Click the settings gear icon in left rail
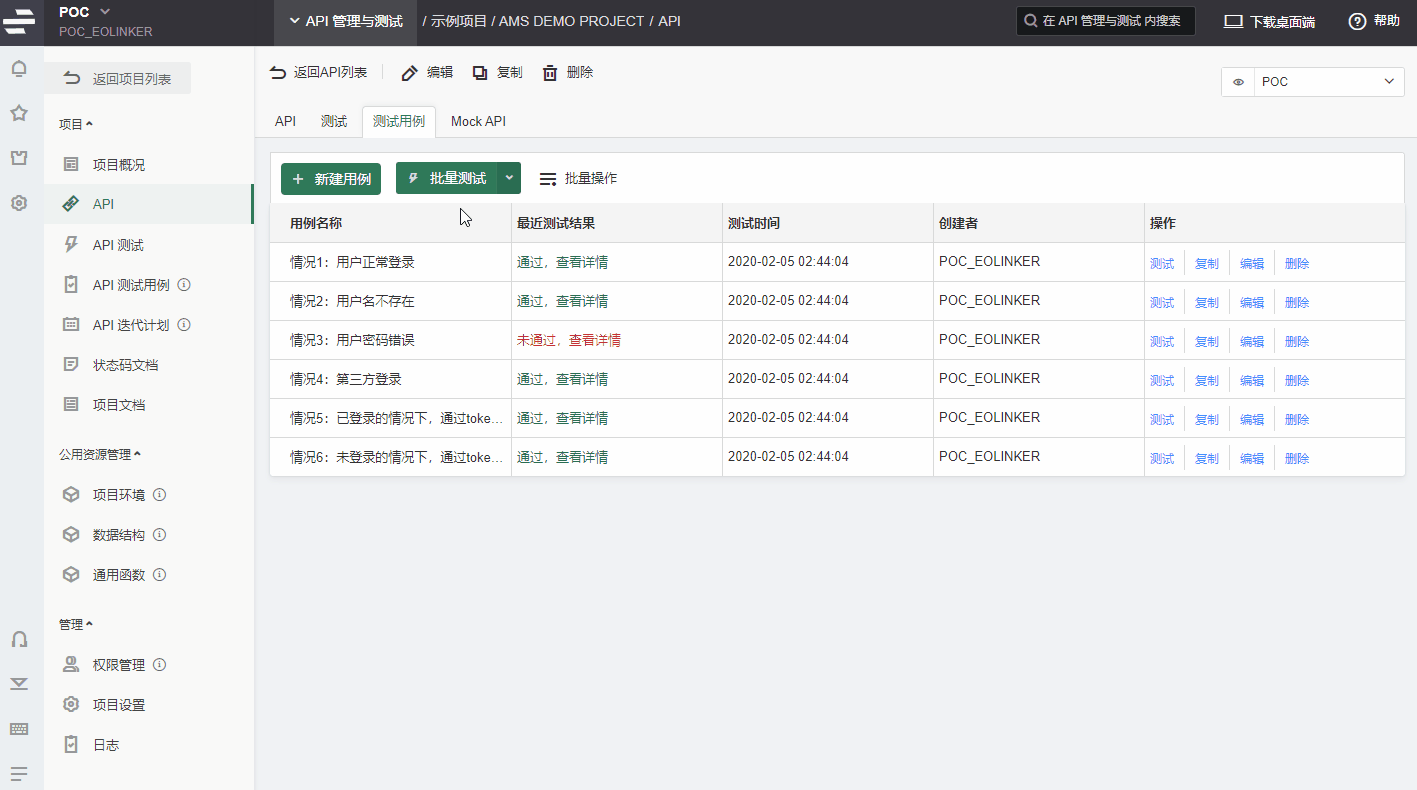The width and height of the screenshot is (1417, 790). point(18,203)
